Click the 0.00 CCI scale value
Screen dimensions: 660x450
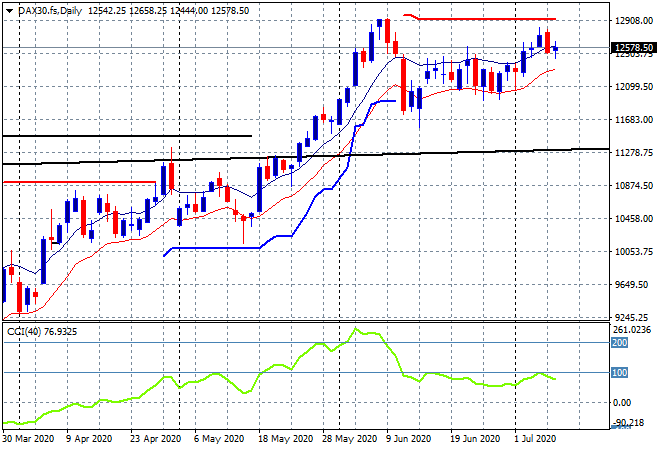tap(622, 403)
